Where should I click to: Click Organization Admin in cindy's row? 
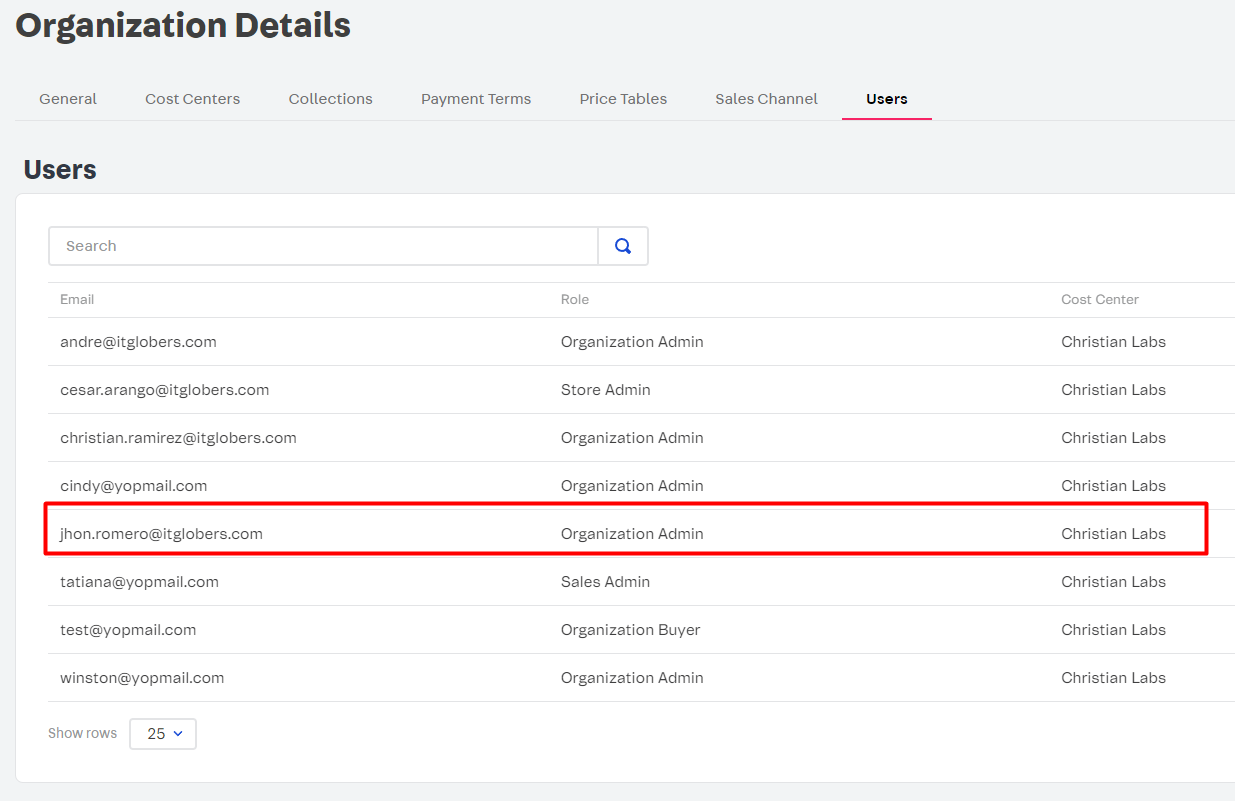[x=632, y=486]
